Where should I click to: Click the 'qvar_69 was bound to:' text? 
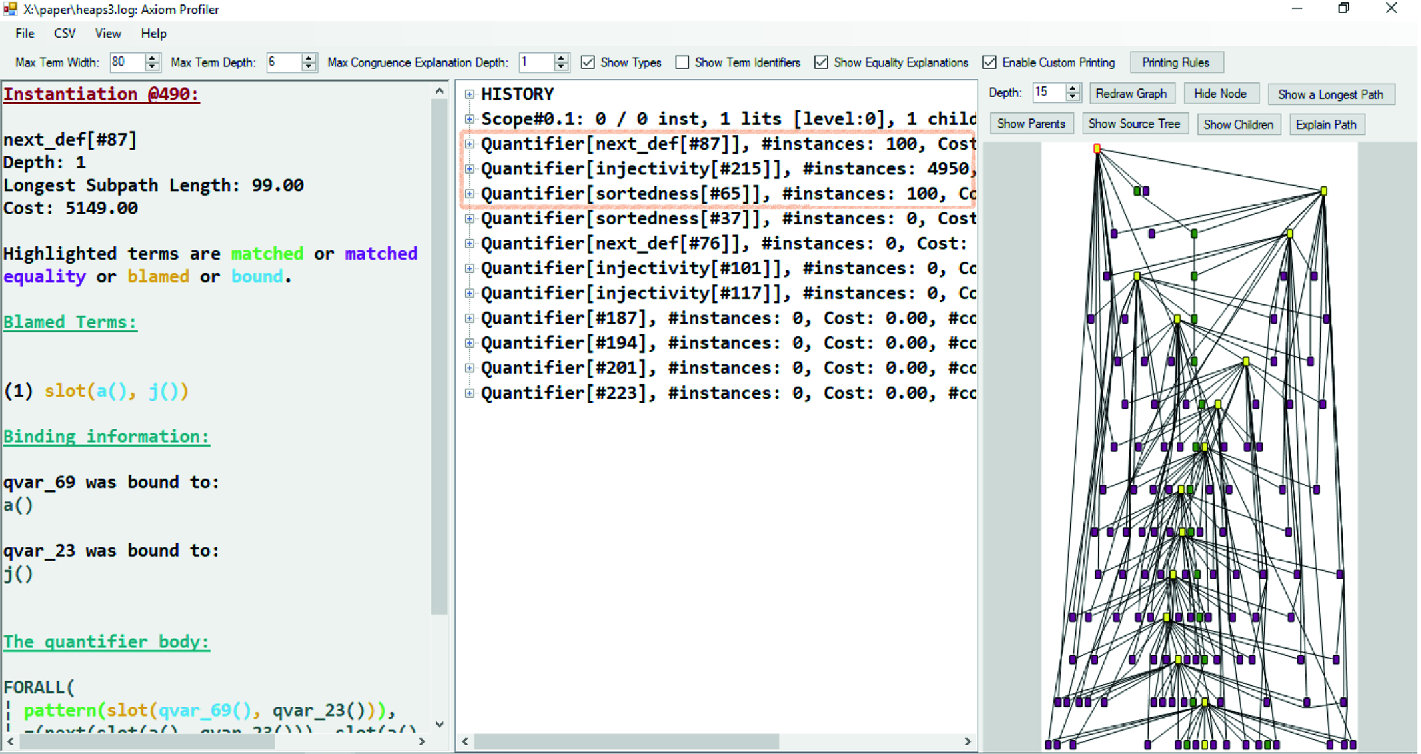pyautogui.click(x=111, y=482)
